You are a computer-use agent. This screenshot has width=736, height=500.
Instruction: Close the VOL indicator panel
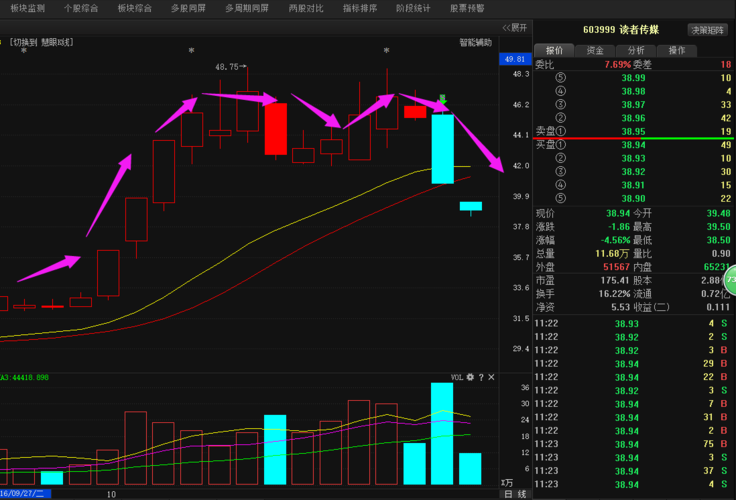point(491,377)
